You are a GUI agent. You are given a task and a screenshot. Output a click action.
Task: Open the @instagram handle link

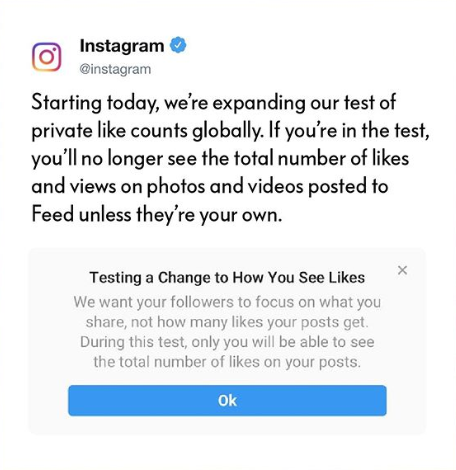(115, 69)
